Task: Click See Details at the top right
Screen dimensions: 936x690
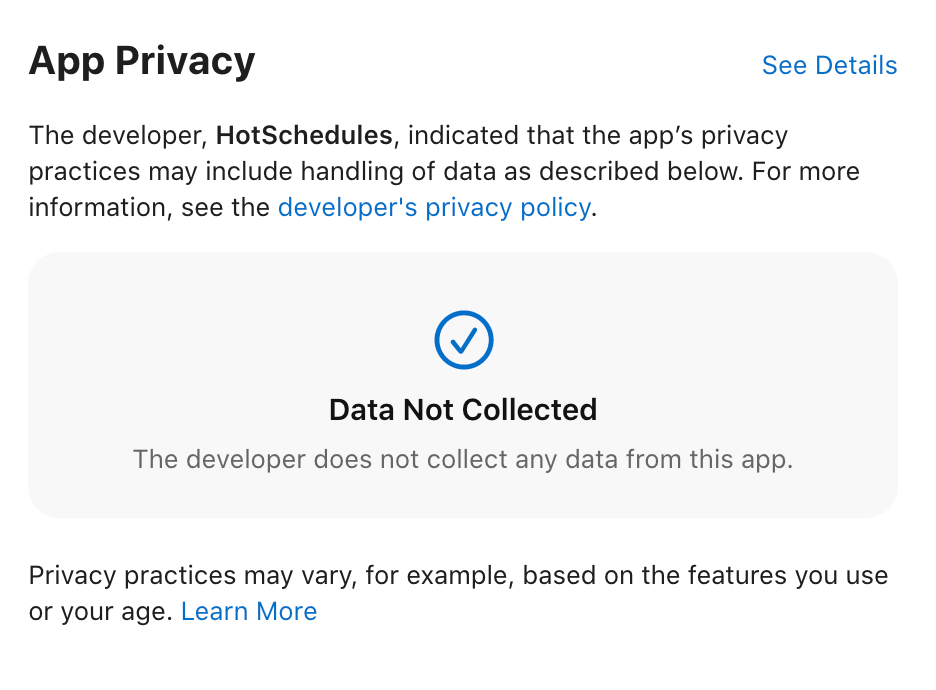Action: tap(828, 65)
